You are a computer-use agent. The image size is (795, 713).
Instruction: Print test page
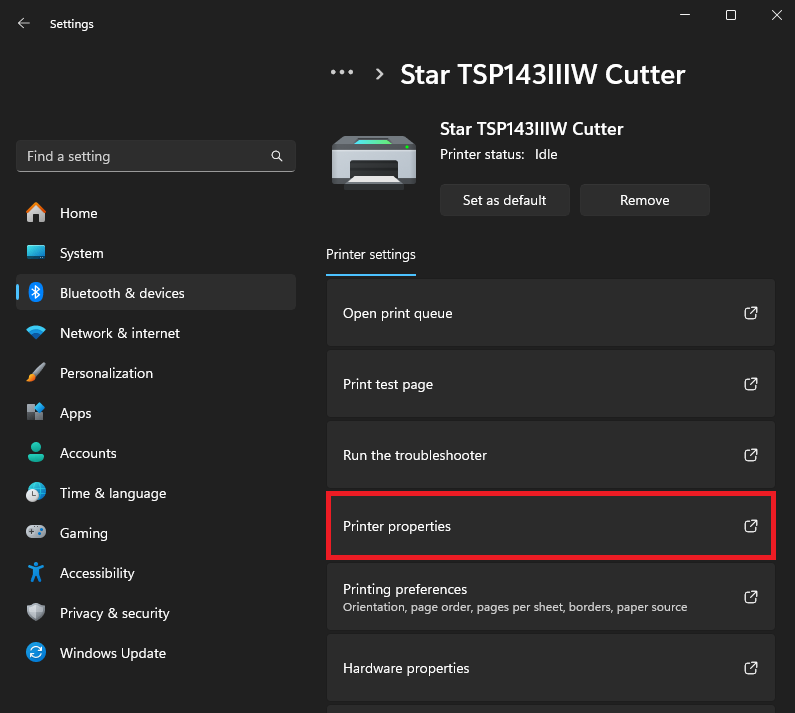(551, 384)
